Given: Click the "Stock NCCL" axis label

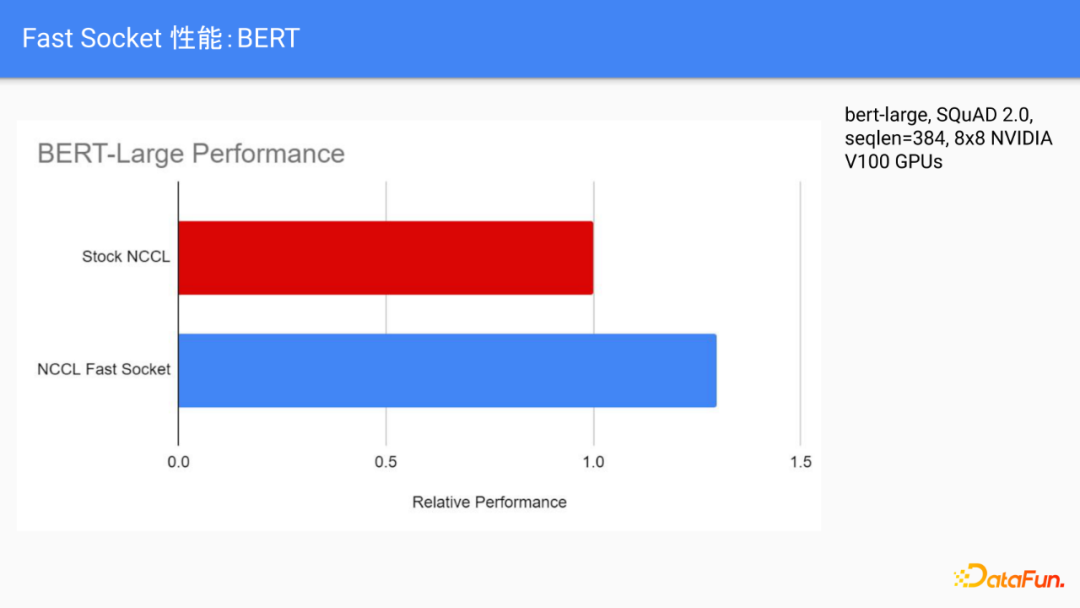Looking at the screenshot, I should pyautogui.click(x=126, y=257).
